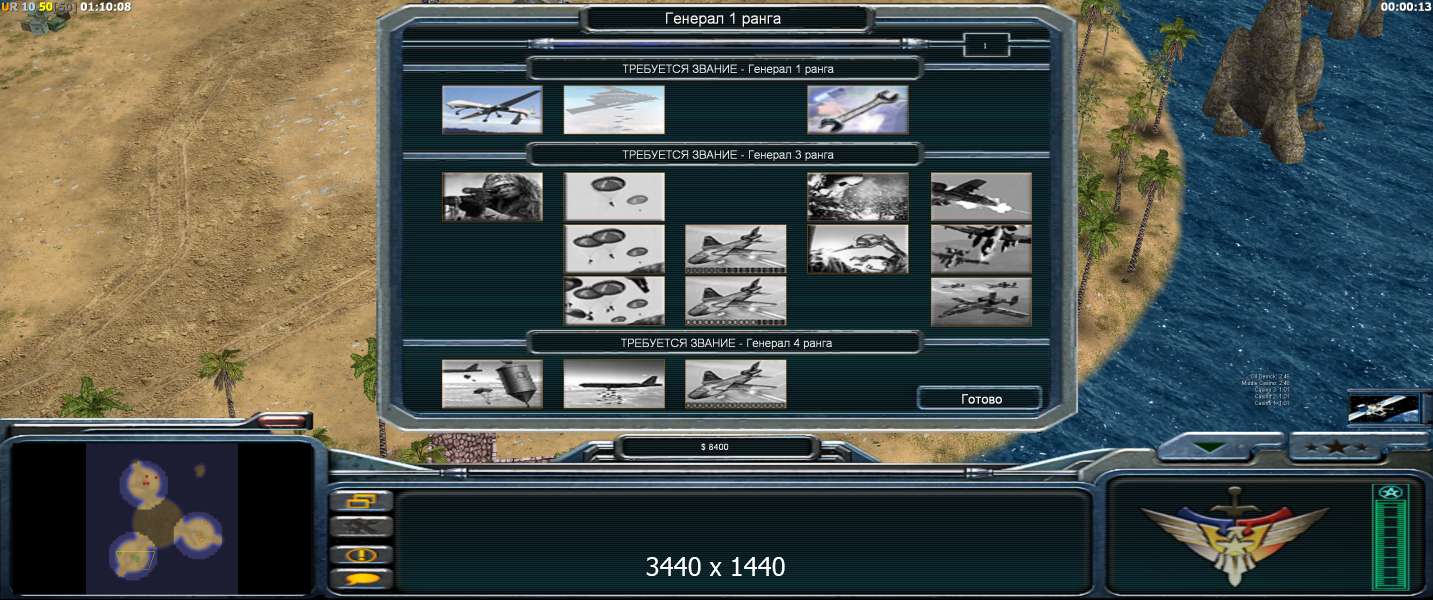
Task: Select the camouflaged sniper power icon
Action: (492, 196)
